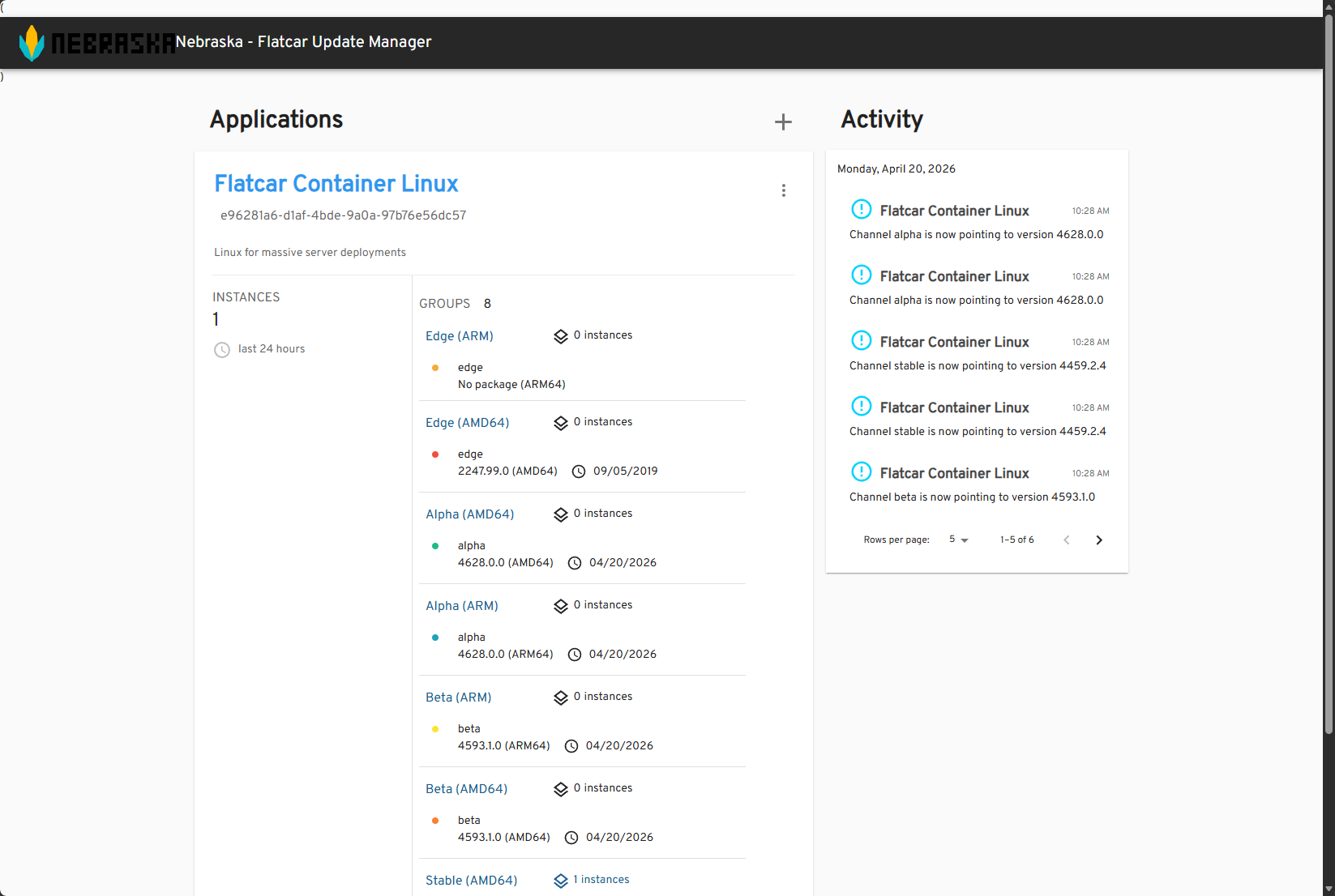Click instances layers icon for Stable (AMD64)

point(561,881)
